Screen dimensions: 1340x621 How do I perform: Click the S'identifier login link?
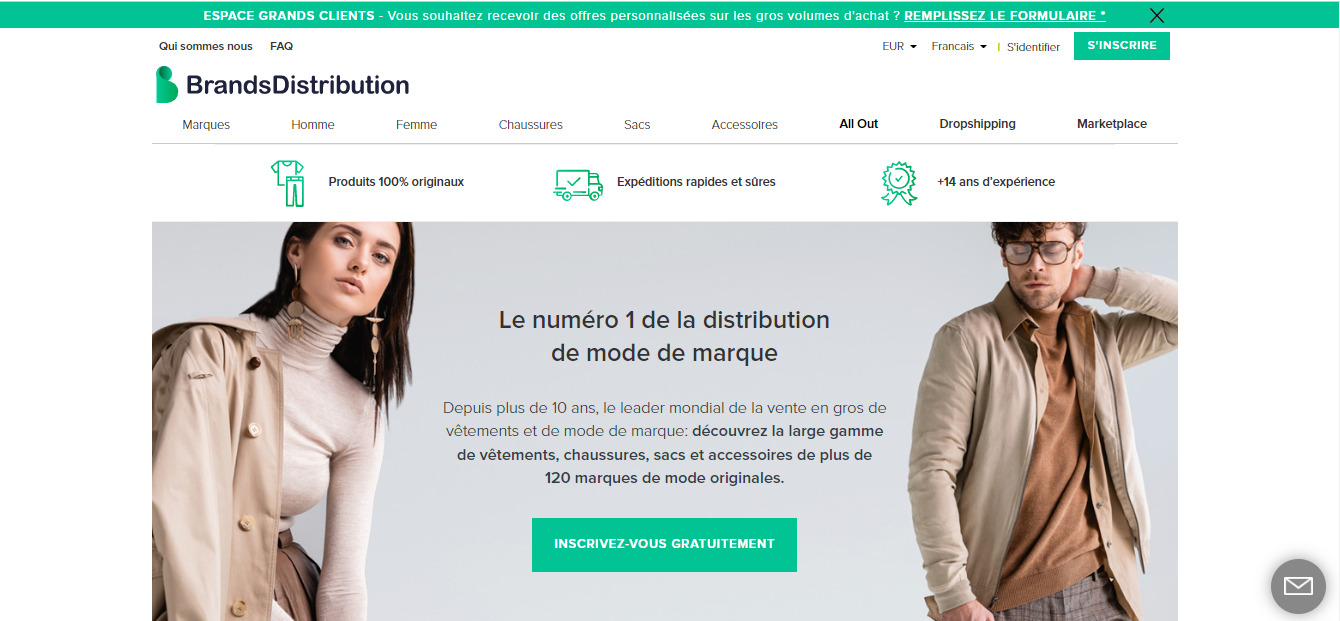(x=1033, y=47)
